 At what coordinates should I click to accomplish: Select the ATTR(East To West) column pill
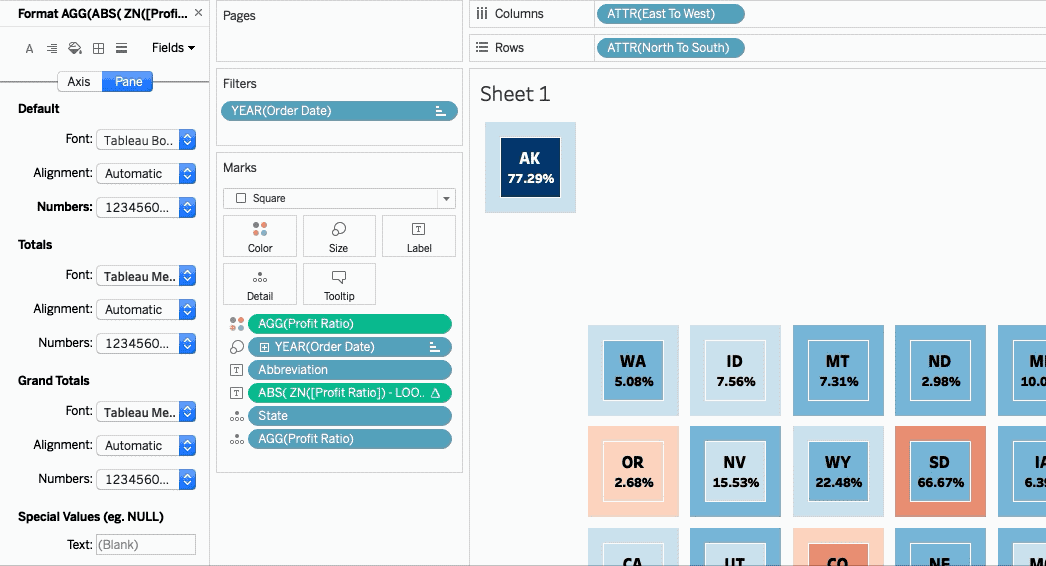point(670,14)
